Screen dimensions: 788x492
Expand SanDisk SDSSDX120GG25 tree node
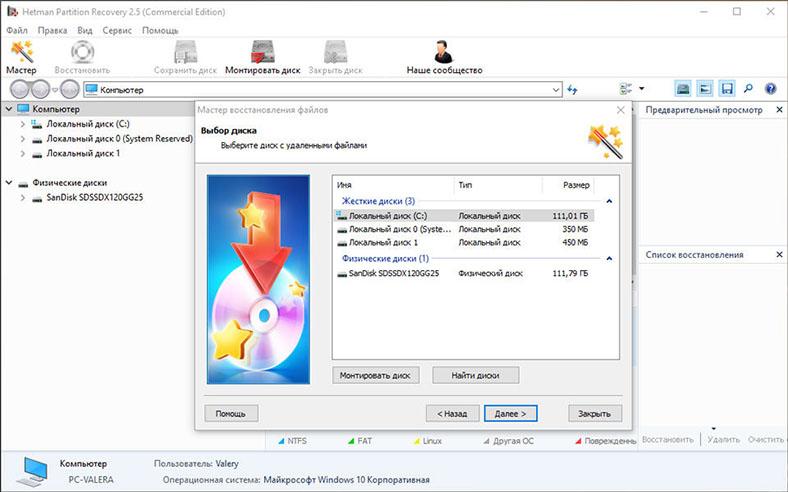click(23, 198)
